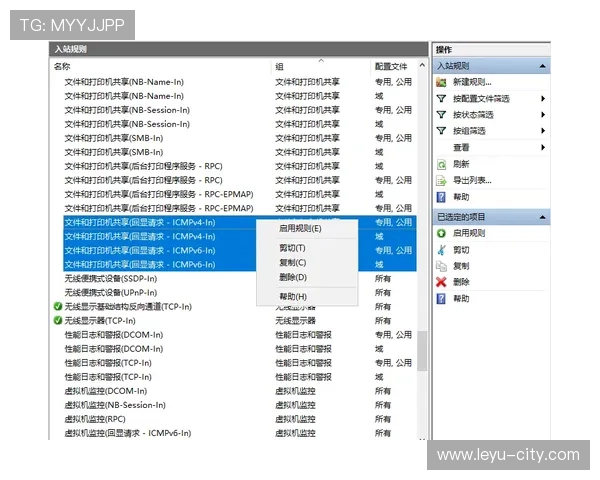Click 按配置文件筛选 action text

tap(481, 99)
